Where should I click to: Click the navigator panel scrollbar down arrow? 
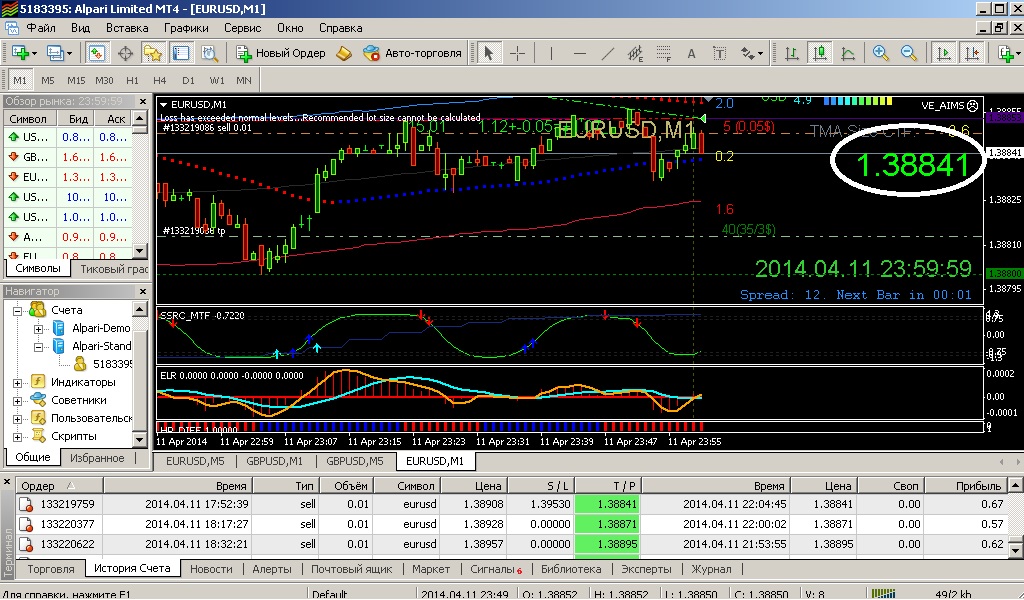140,440
